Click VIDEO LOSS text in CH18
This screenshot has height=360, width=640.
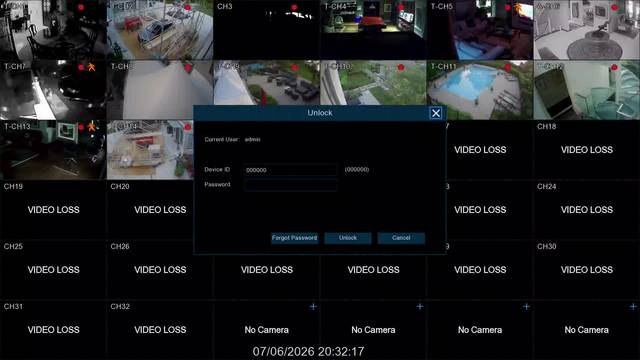click(587, 150)
